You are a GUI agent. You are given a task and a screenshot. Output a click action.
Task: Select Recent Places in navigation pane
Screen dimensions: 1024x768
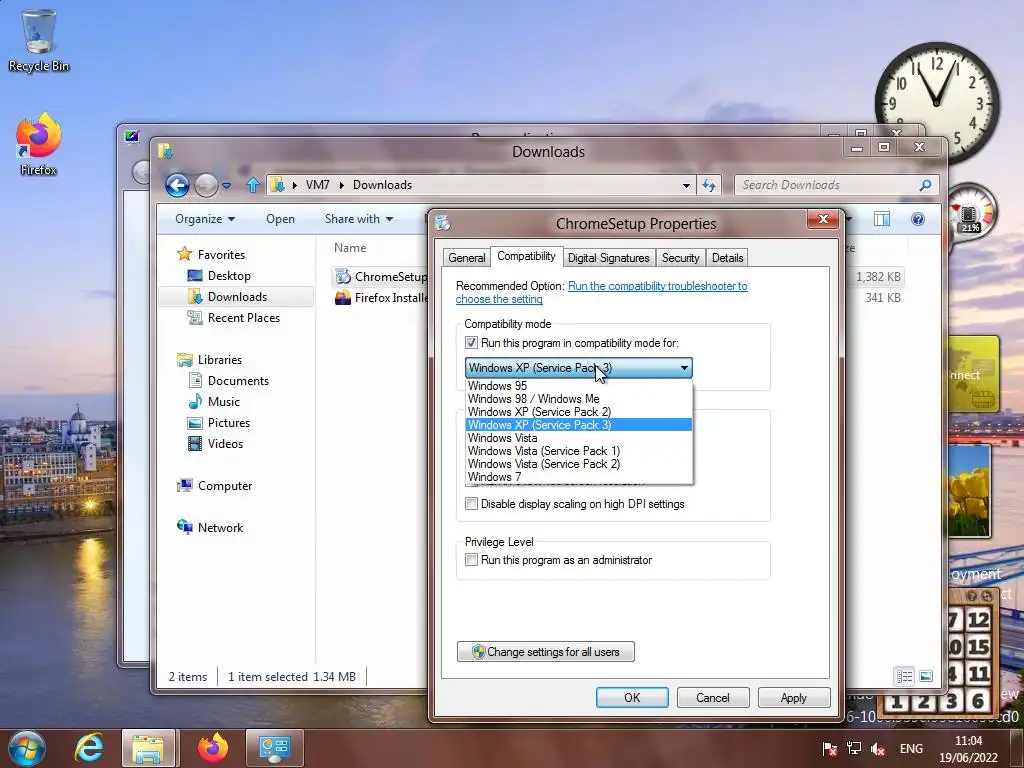(x=243, y=318)
